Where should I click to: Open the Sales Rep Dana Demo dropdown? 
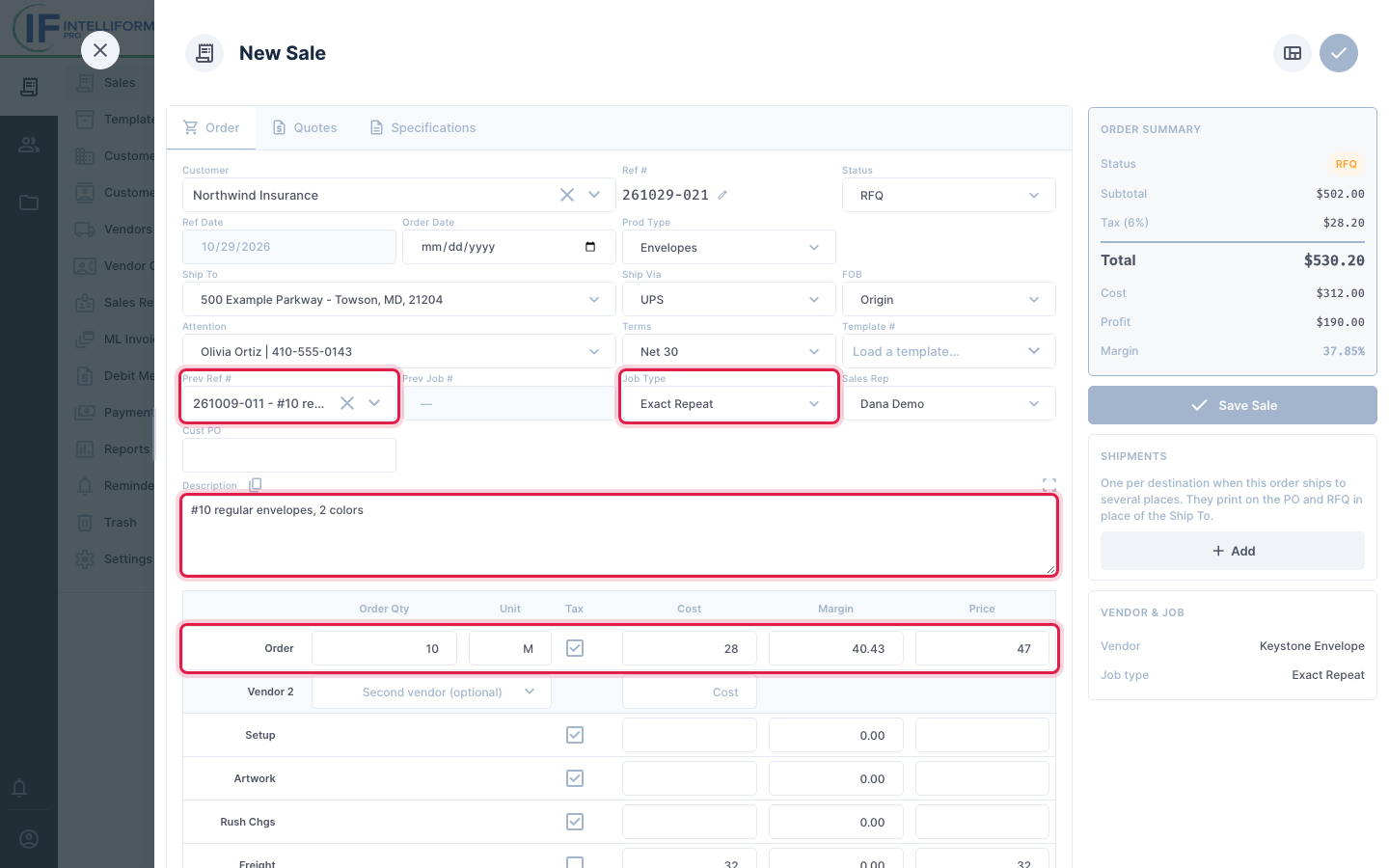[x=949, y=404]
